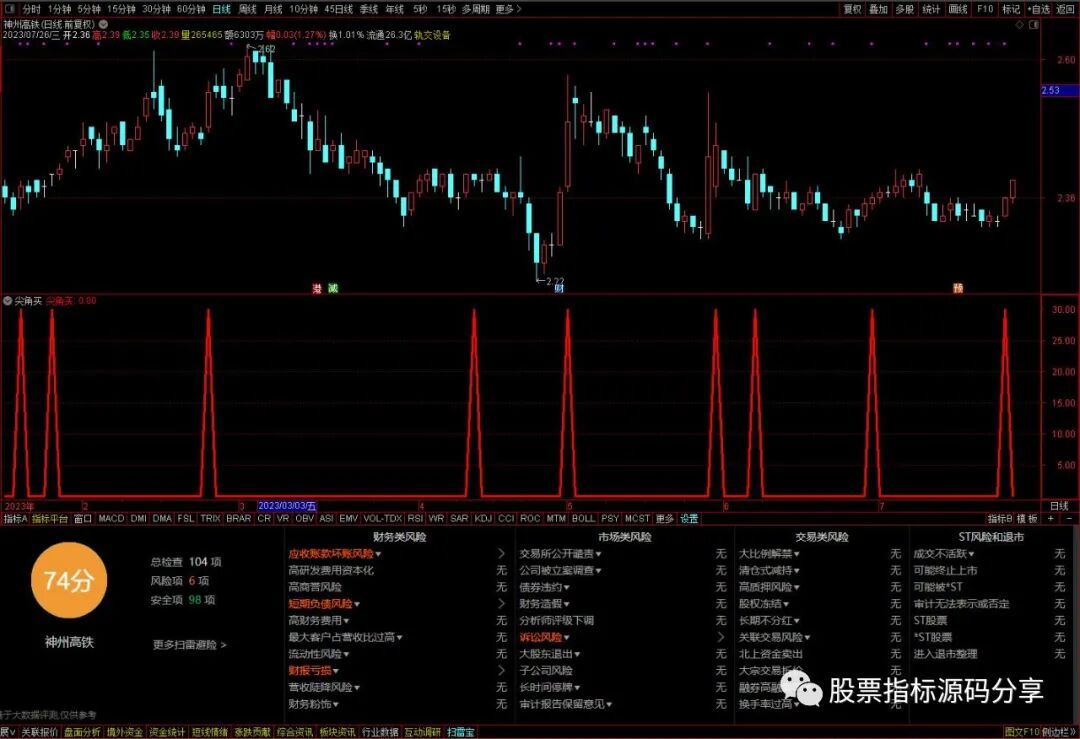Open the 行业数据 bottom tab
Screen dimensions: 1080x739
pos(380,732)
